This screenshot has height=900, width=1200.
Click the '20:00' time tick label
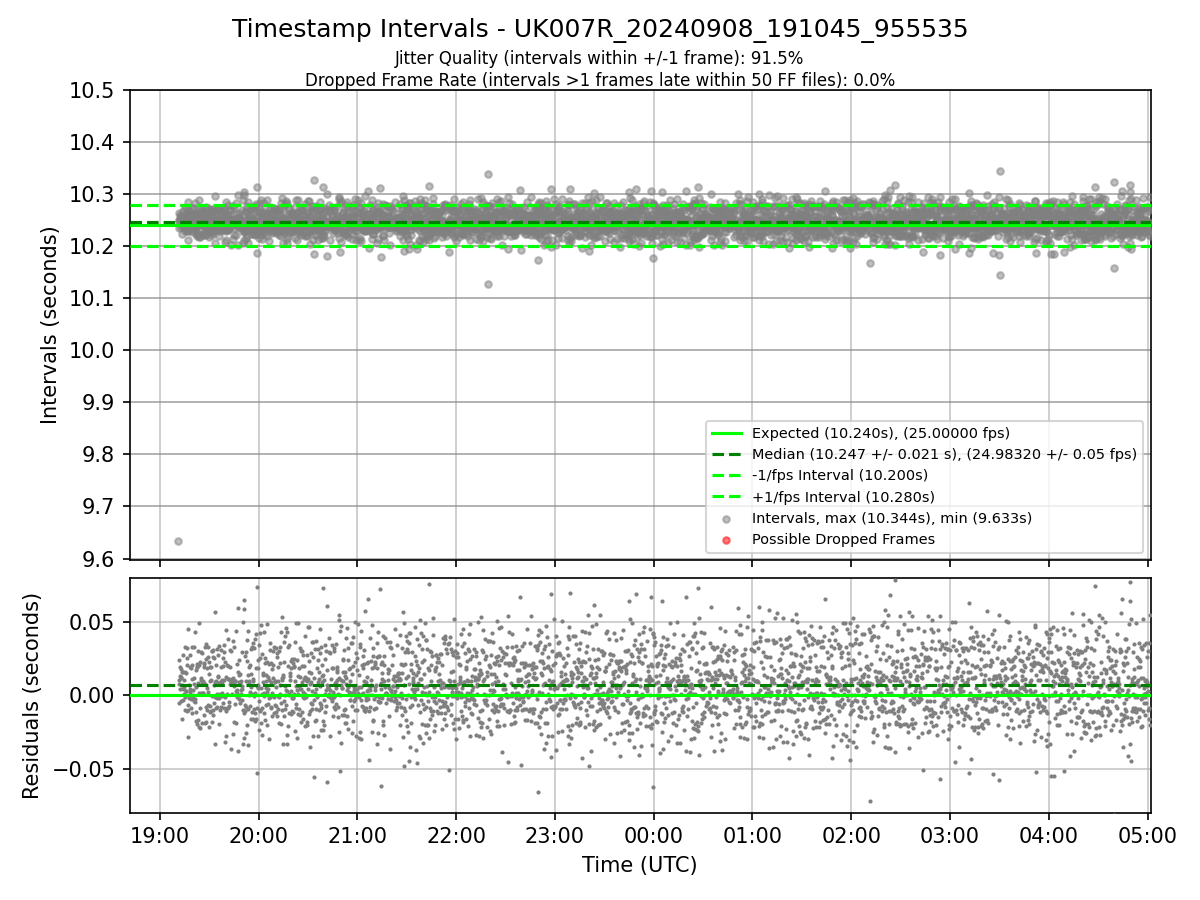259,834
